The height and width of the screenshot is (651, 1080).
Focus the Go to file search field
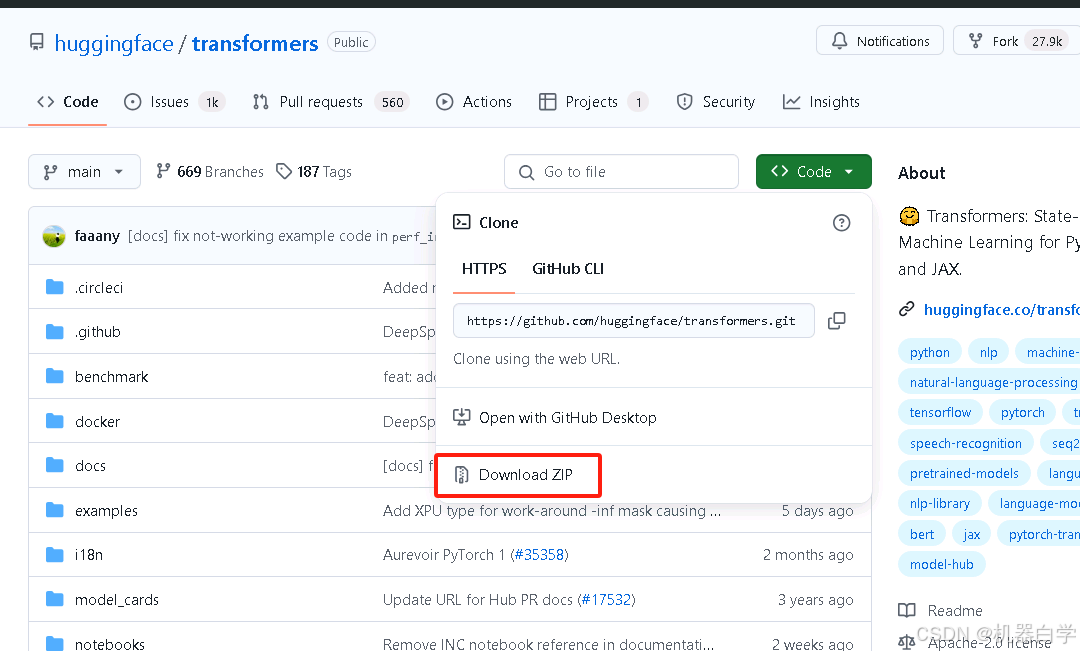click(621, 172)
